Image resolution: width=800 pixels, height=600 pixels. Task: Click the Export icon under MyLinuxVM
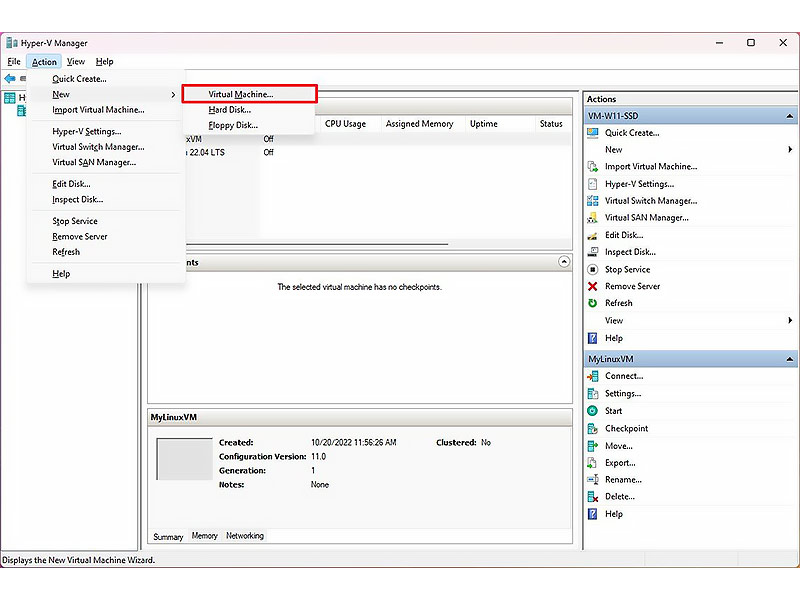pos(592,463)
